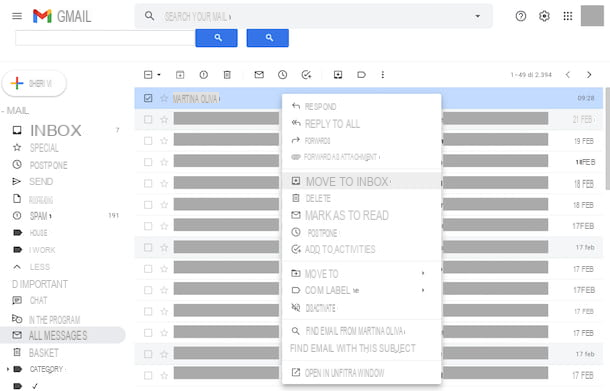This screenshot has height=391, width=610.
Task: Tick the checkbox of the 19 FEB message
Action: point(148,141)
